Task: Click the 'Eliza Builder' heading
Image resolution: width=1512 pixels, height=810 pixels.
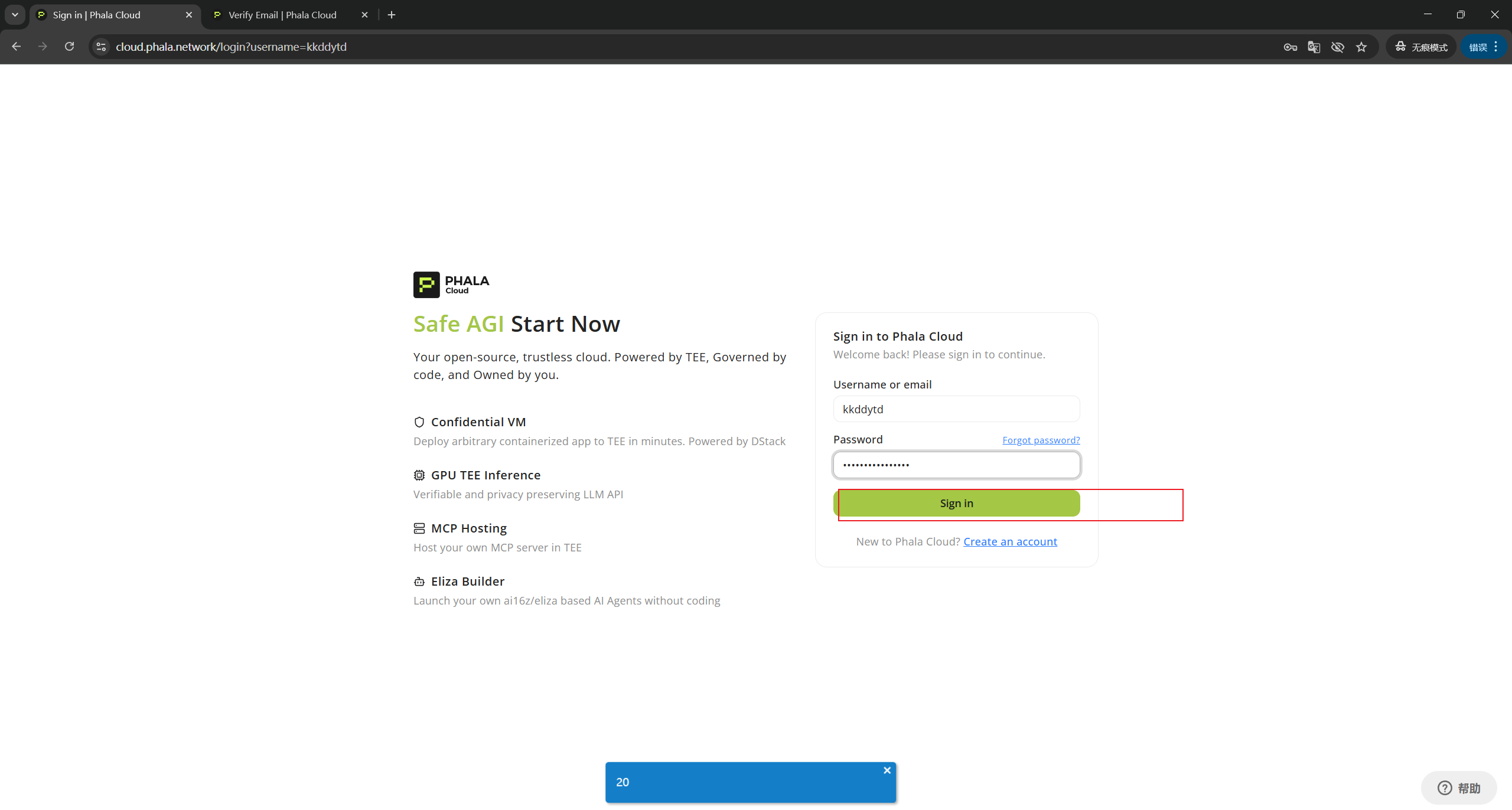Action: pos(468,582)
